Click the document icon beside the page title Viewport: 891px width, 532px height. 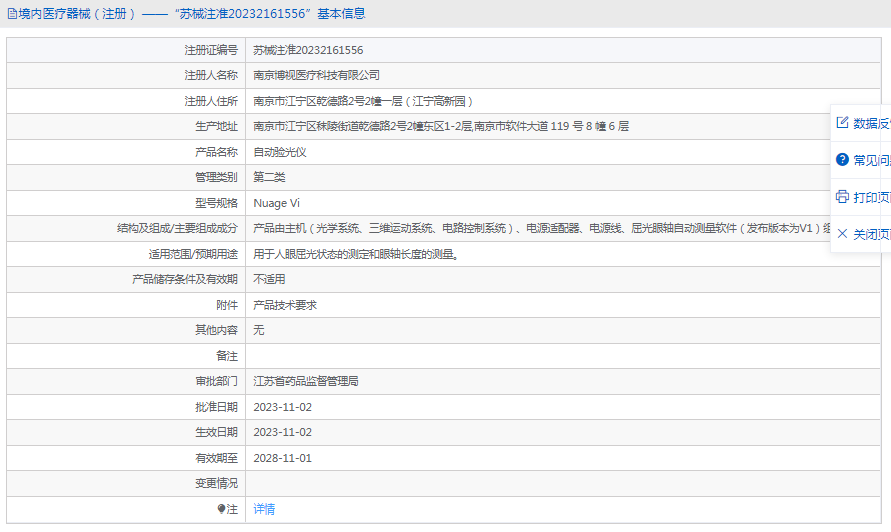(x=12, y=14)
